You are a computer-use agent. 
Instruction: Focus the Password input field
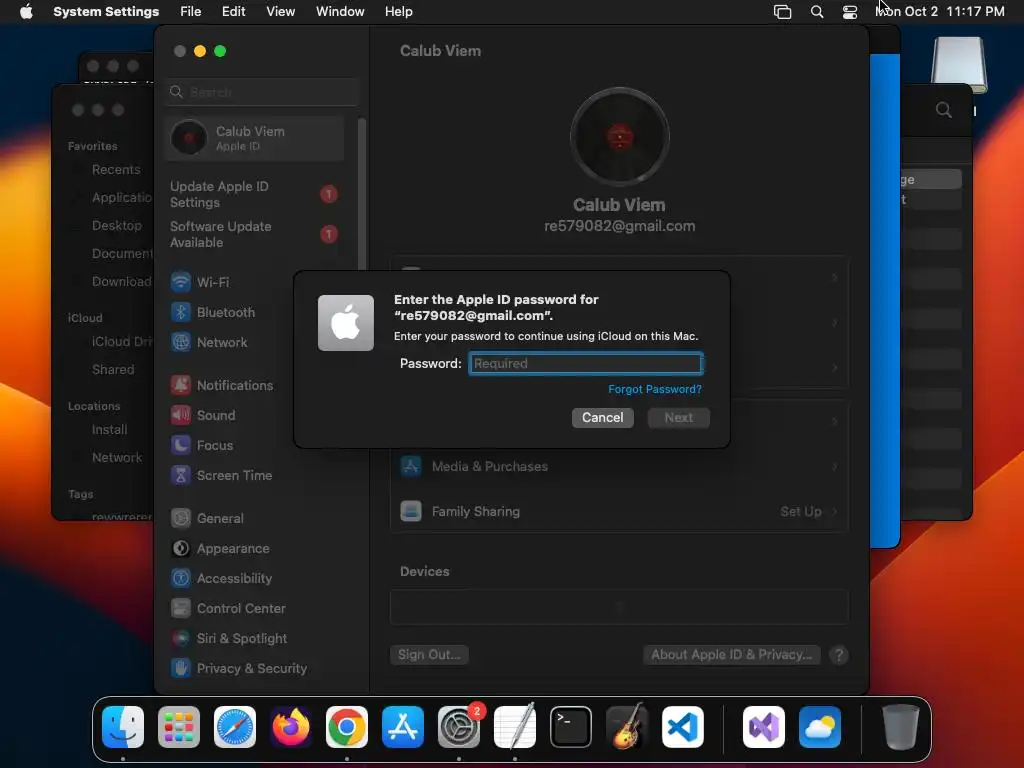586,363
